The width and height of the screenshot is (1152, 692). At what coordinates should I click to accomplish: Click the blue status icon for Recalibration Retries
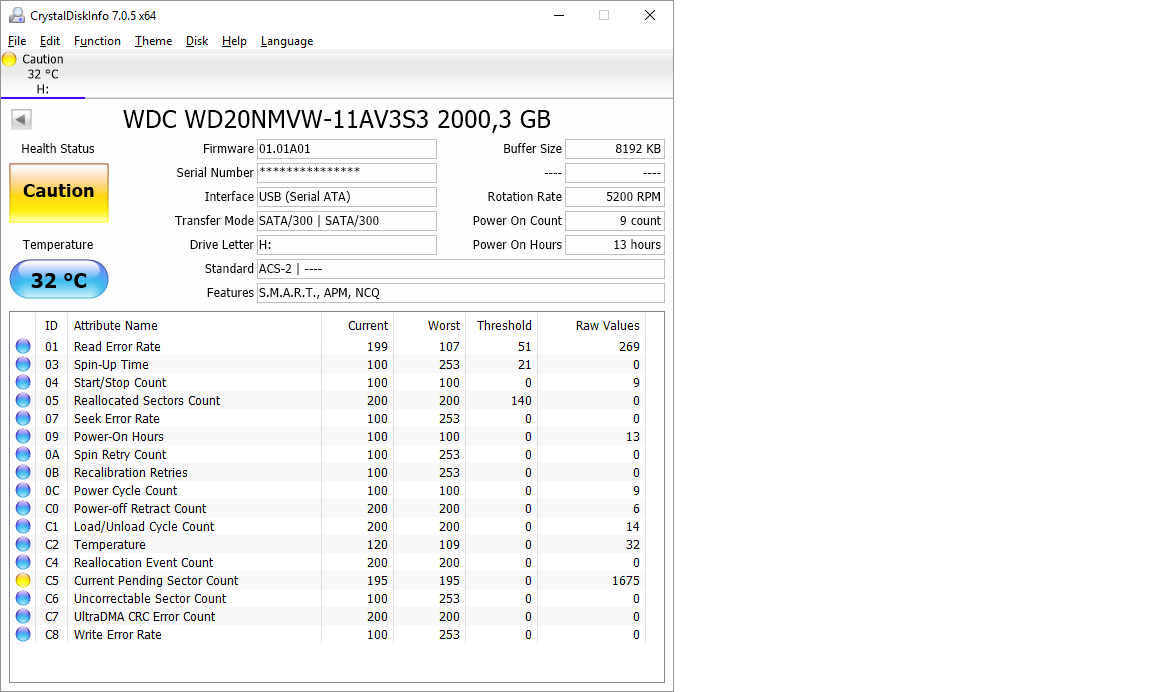tap(24, 472)
